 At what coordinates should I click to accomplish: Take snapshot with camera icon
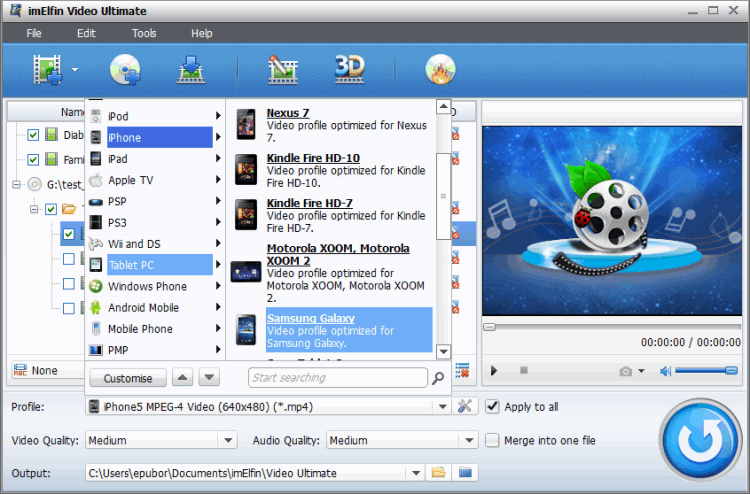(x=626, y=372)
